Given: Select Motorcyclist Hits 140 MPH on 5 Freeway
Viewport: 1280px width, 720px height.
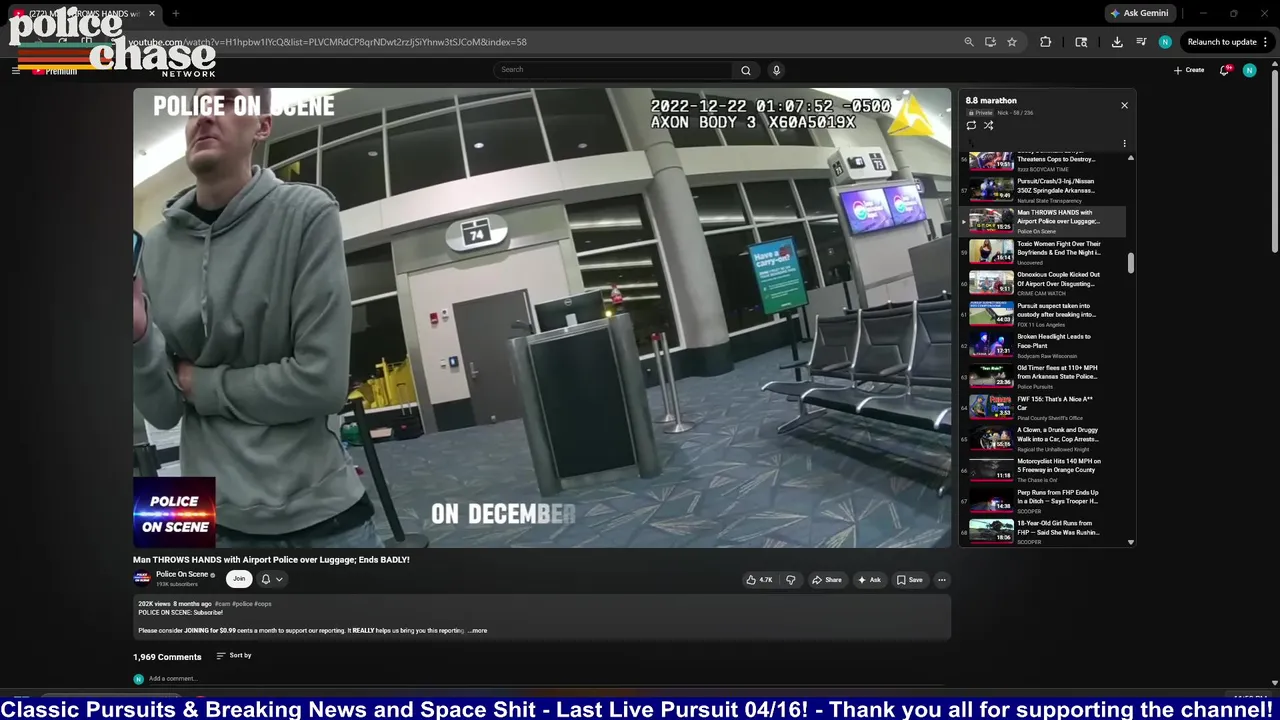Looking at the screenshot, I should point(1044,469).
